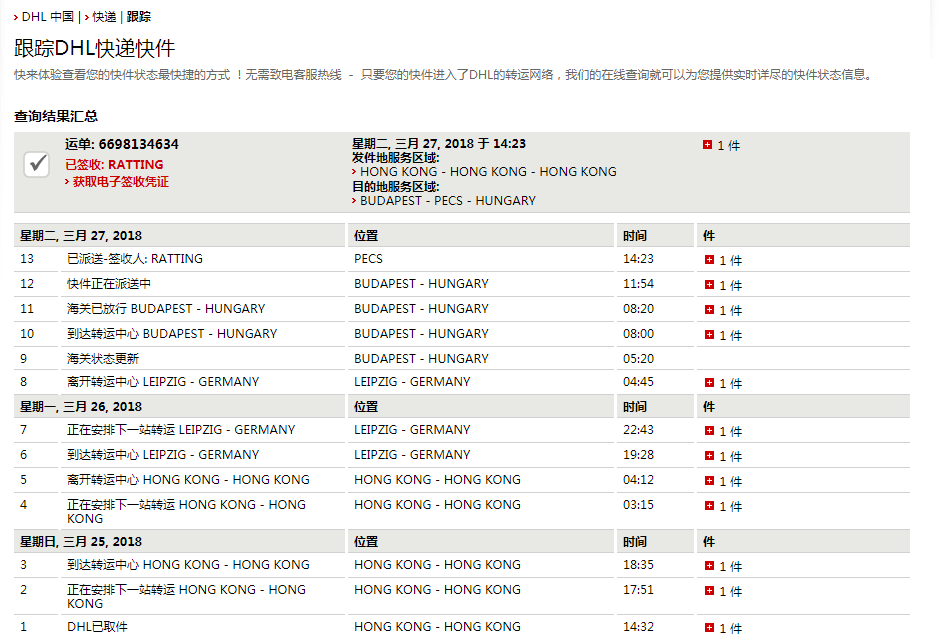
Task: Click the 星期日, 三月 25, 2018 date header
Action: 81,541
